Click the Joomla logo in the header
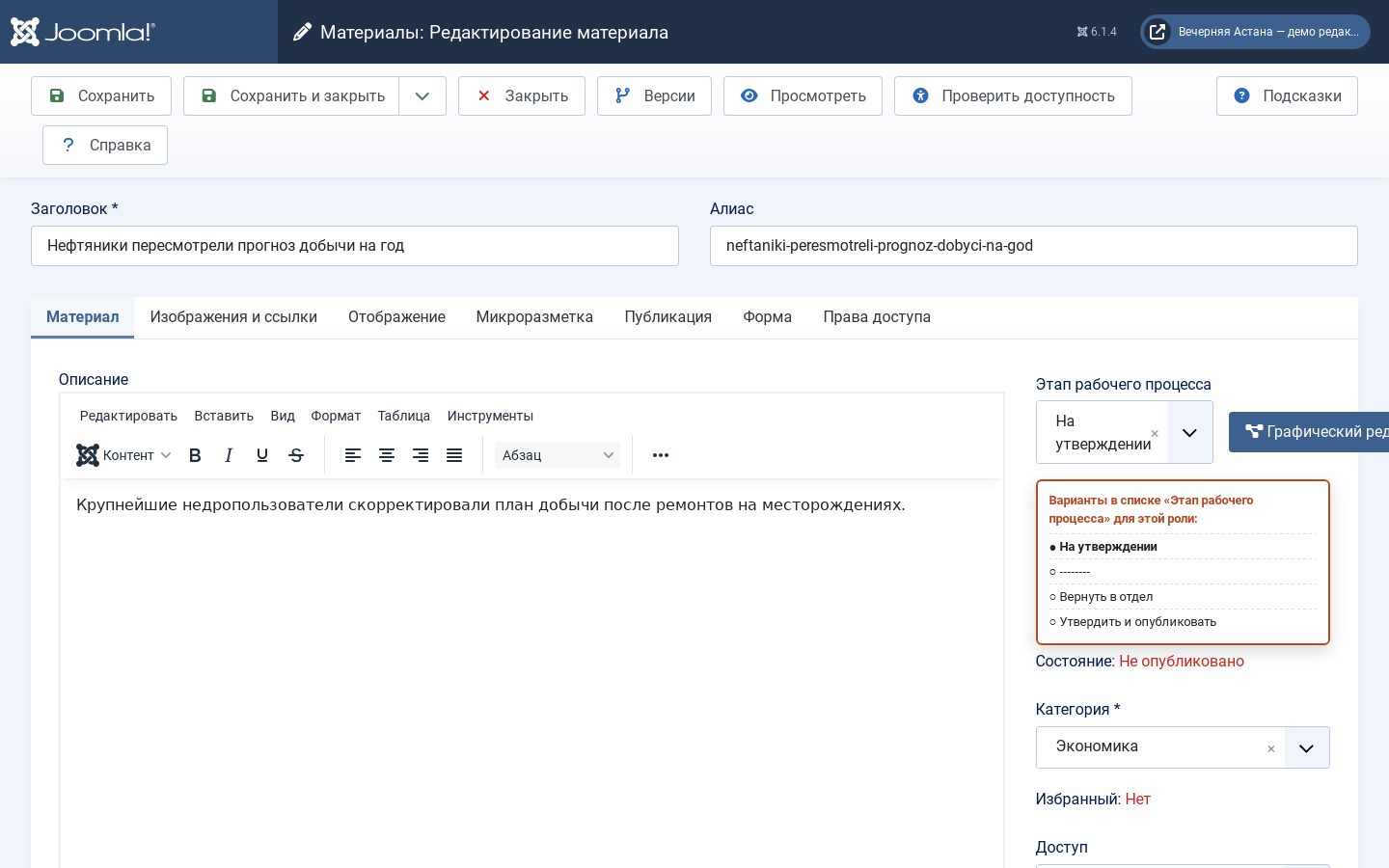The width and height of the screenshot is (1389, 868). click(82, 32)
